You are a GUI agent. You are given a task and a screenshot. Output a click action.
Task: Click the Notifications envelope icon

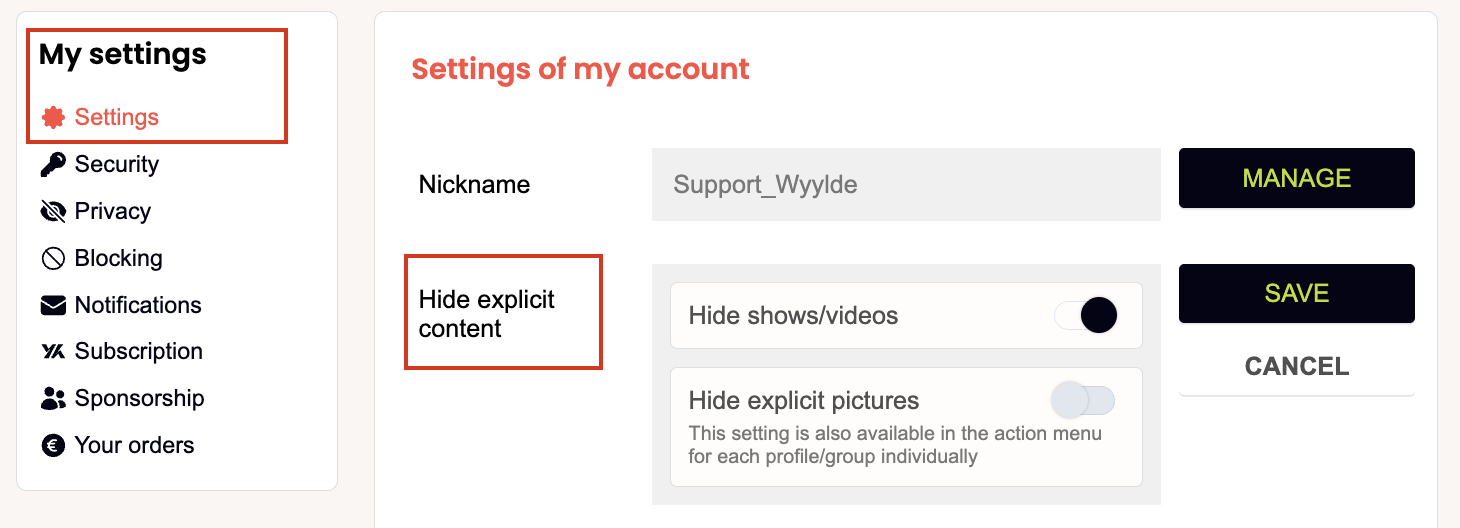coord(53,305)
